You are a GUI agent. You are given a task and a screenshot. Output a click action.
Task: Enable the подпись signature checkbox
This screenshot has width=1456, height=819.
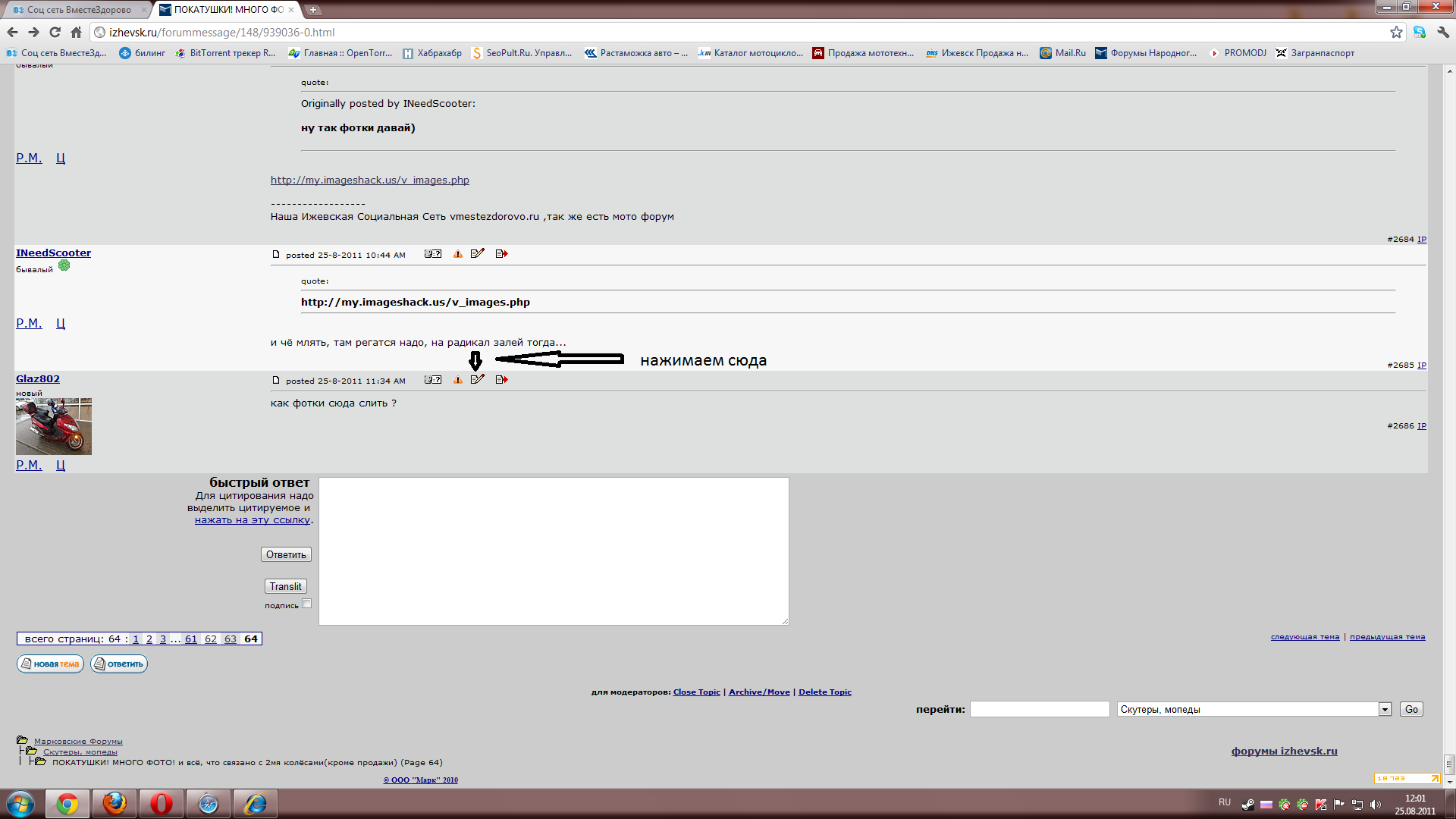coord(307,604)
